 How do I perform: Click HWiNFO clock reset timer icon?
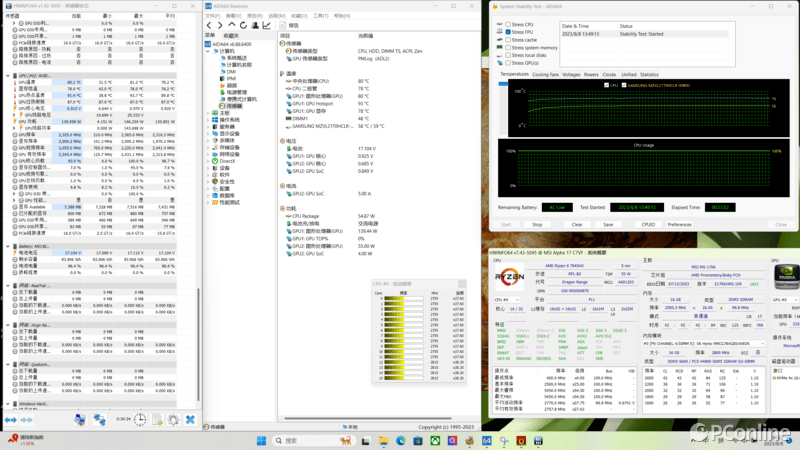point(140,419)
